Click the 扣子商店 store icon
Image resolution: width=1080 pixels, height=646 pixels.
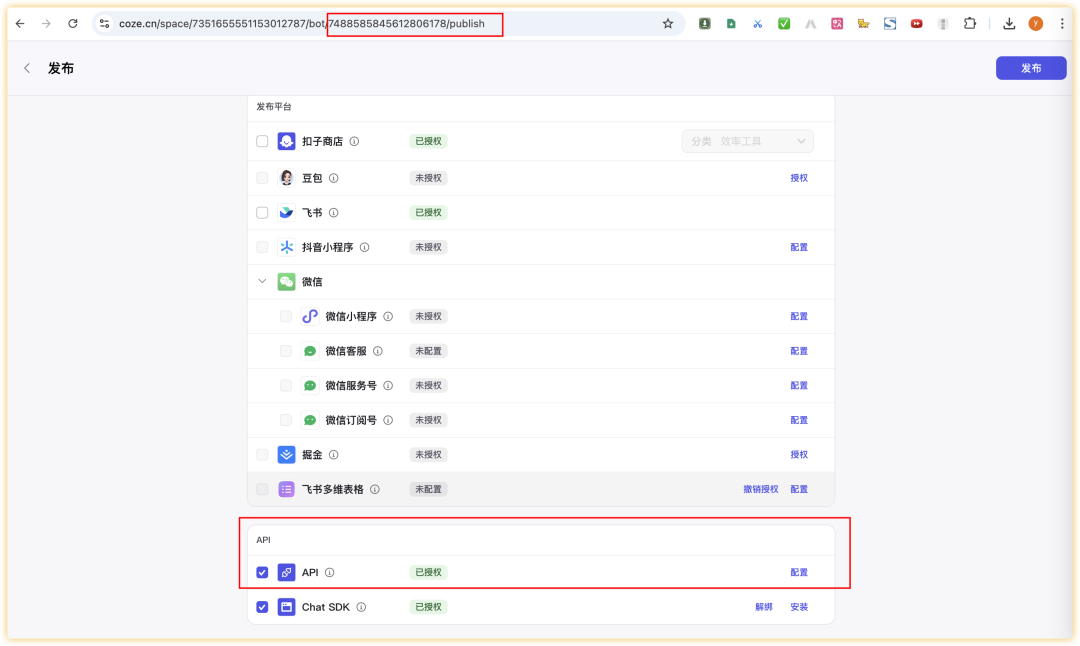click(x=287, y=141)
